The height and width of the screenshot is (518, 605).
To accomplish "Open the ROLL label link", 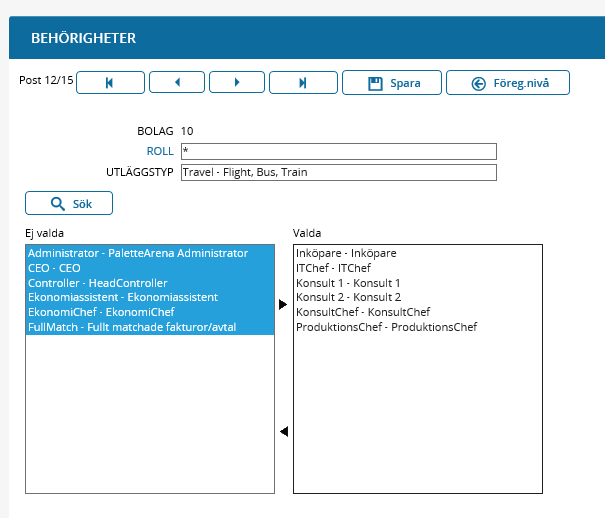I will [x=160, y=151].
